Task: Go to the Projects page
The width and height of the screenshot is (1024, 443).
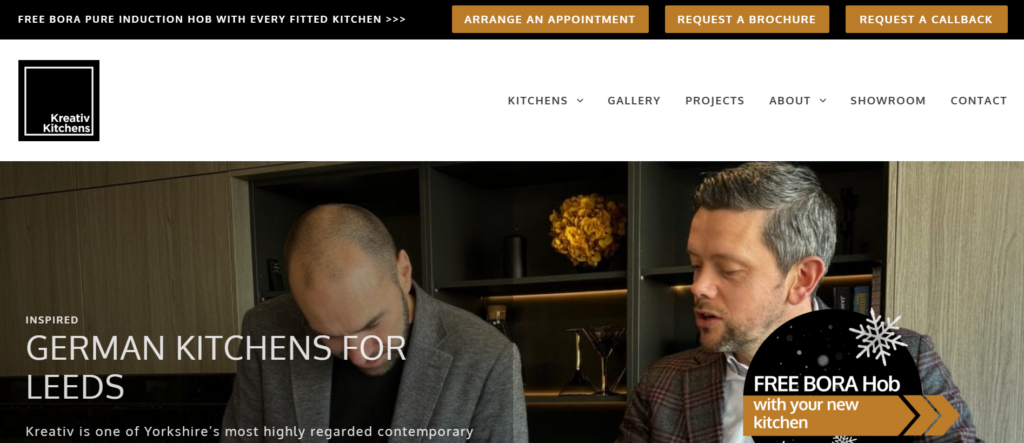Action: click(x=714, y=101)
